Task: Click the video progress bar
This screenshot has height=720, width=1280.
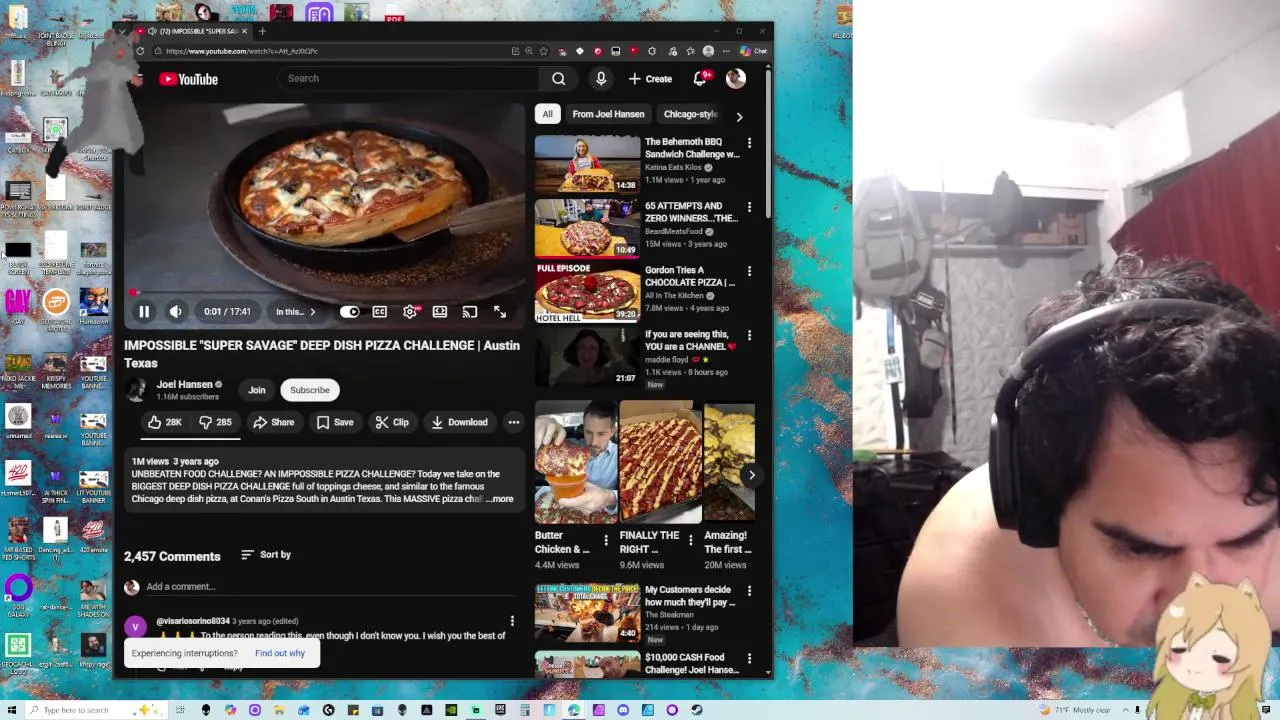Action: [325, 294]
